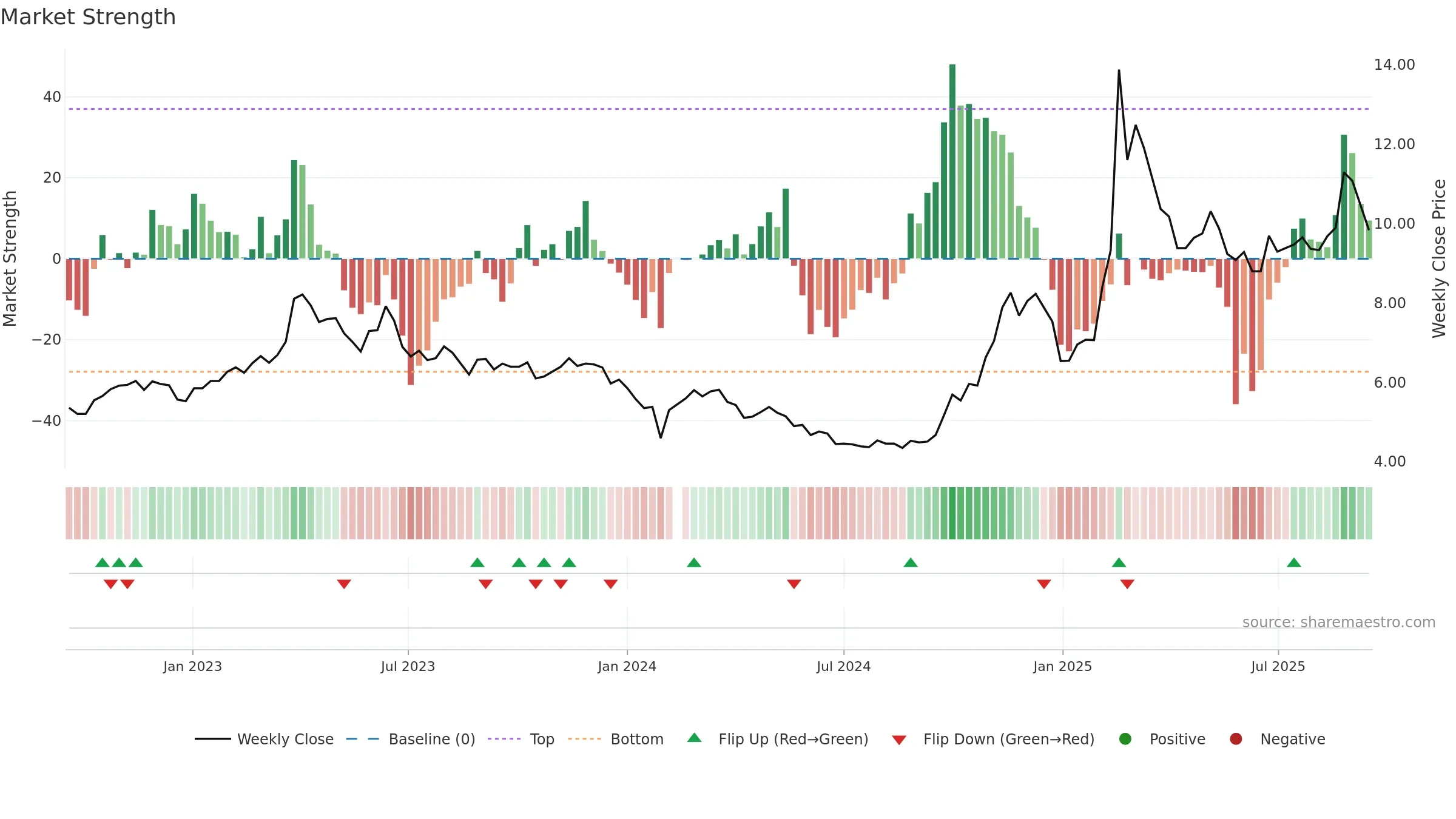Select the Flip Down marker just before Jan 2025
Screen dimensions: 1456x819
pyautogui.click(x=1044, y=584)
